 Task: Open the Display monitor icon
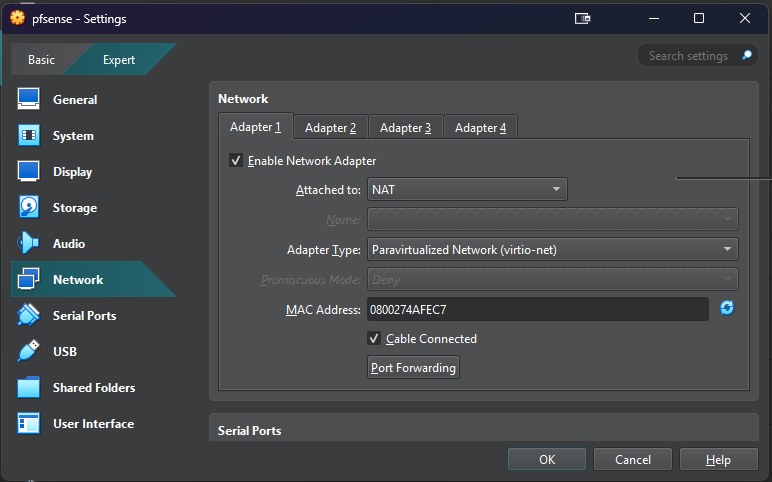(29, 171)
